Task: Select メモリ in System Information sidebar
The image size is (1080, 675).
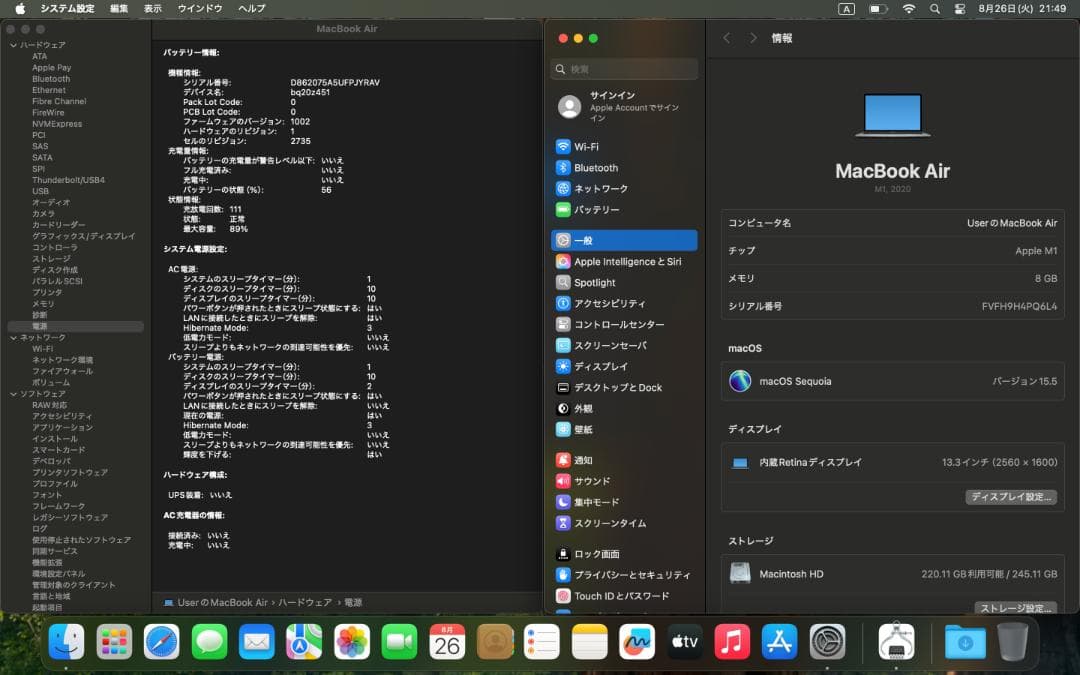Action: (43, 304)
